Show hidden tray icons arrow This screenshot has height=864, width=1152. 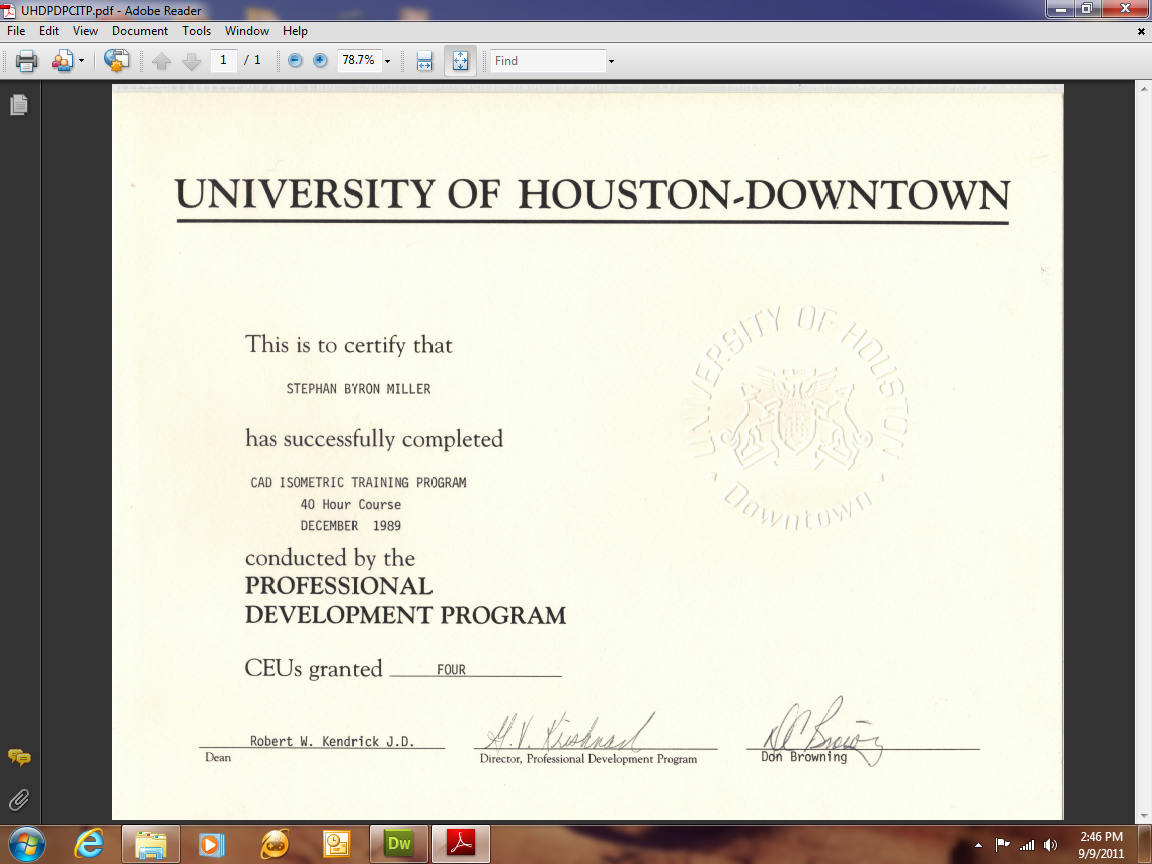click(978, 845)
